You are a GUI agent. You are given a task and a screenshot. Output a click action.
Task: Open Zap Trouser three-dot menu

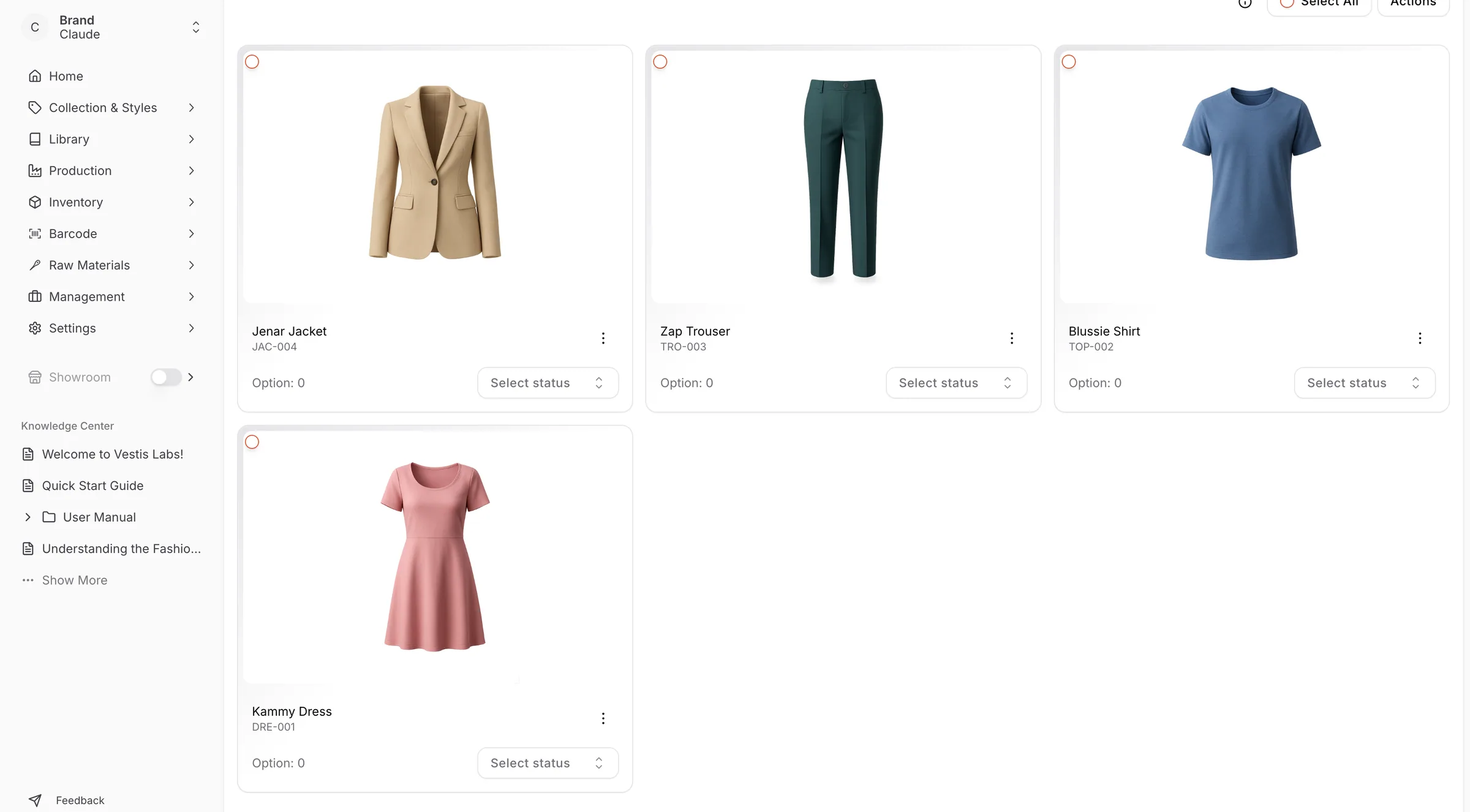1012,338
